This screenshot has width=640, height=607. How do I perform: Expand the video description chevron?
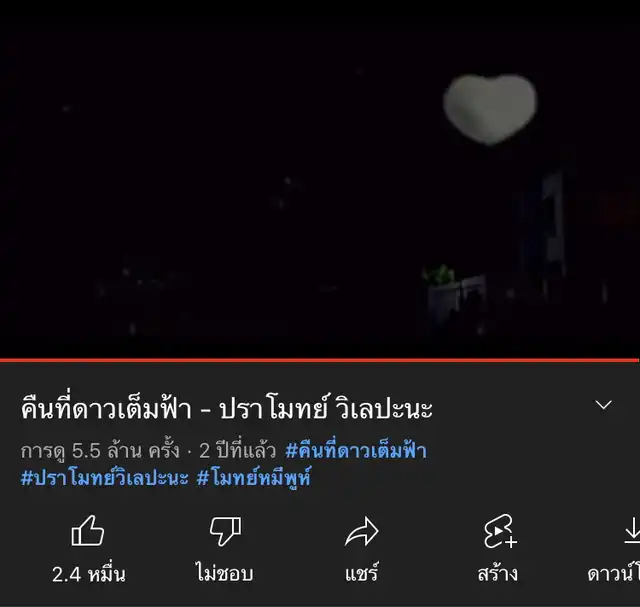click(603, 405)
